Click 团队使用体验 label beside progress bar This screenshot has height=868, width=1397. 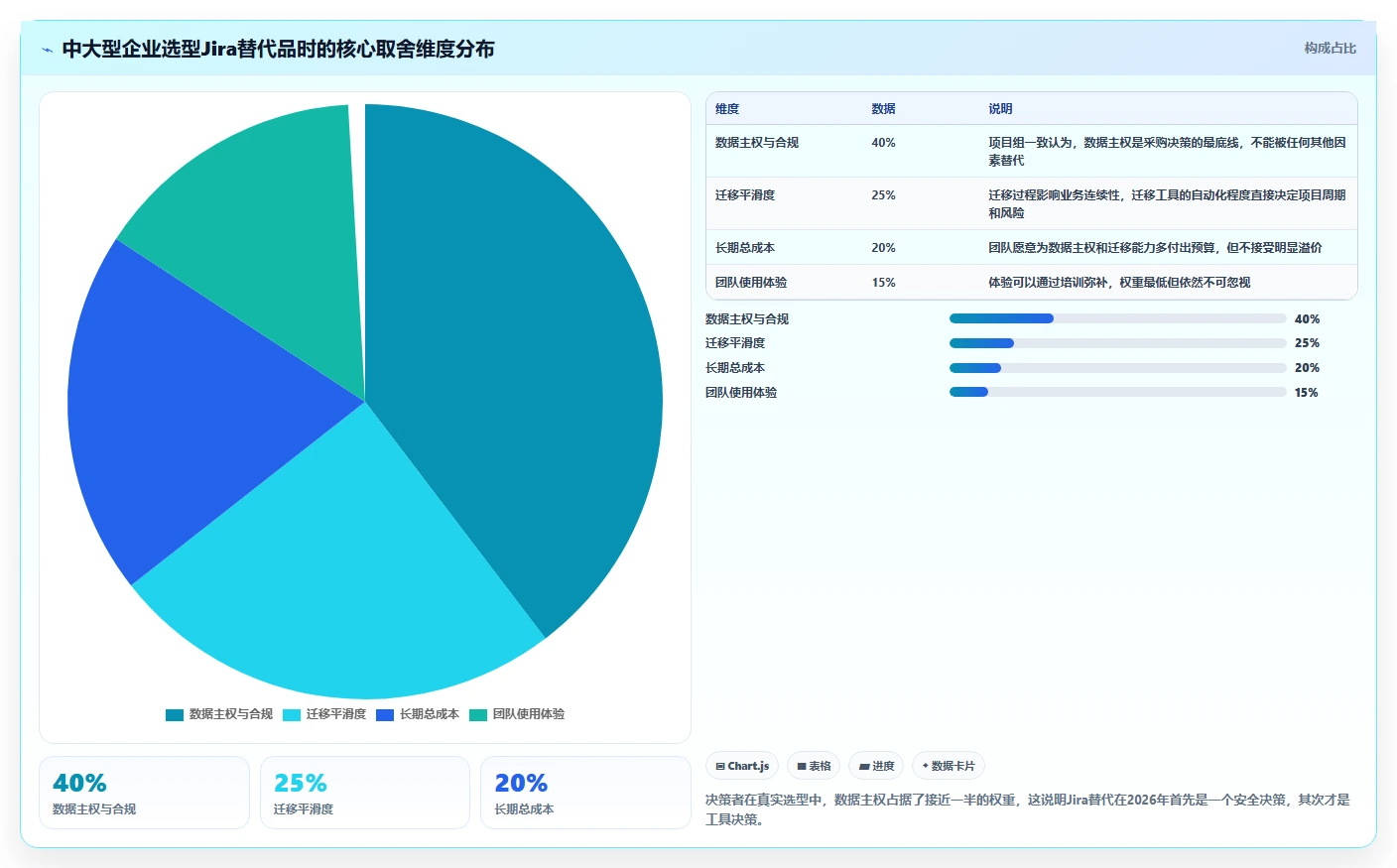[741, 393]
